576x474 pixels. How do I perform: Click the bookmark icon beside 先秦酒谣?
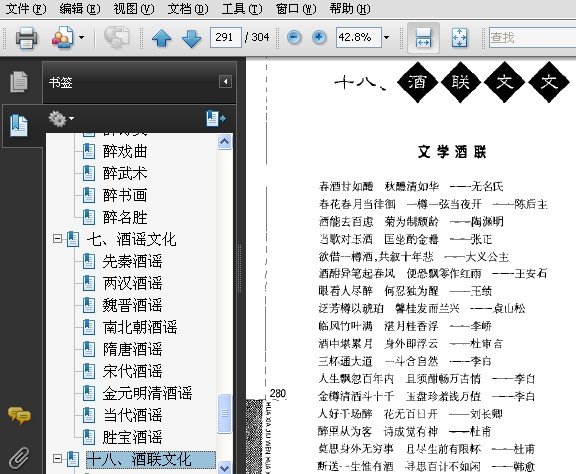(x=89, y=261)
